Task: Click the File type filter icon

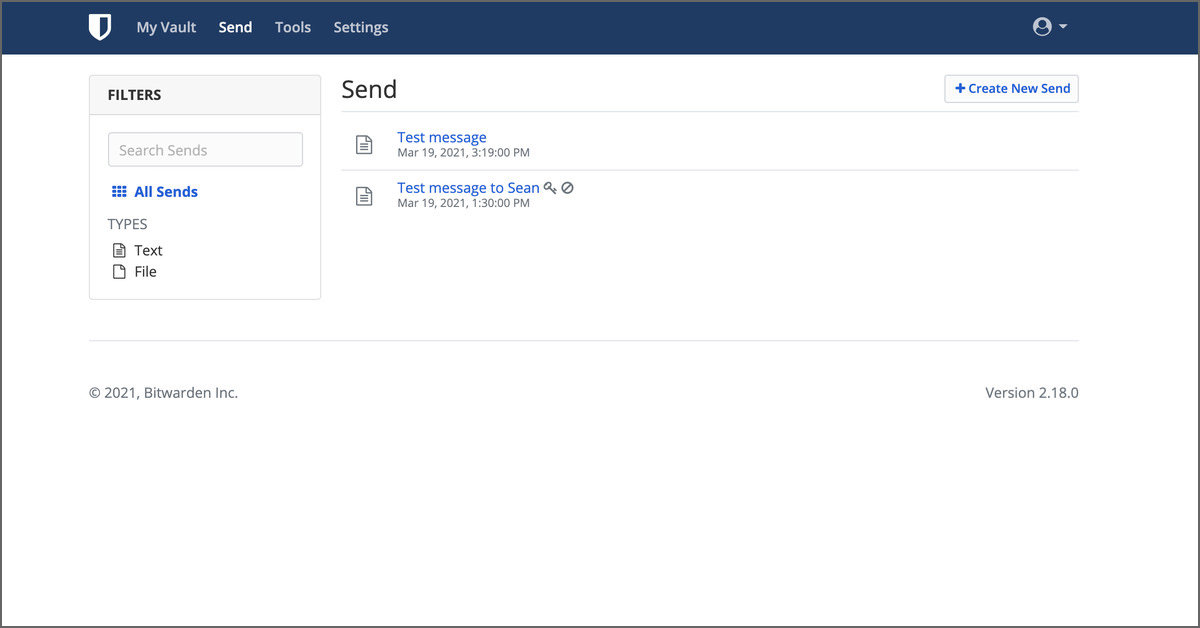Action: pos(119,271)
